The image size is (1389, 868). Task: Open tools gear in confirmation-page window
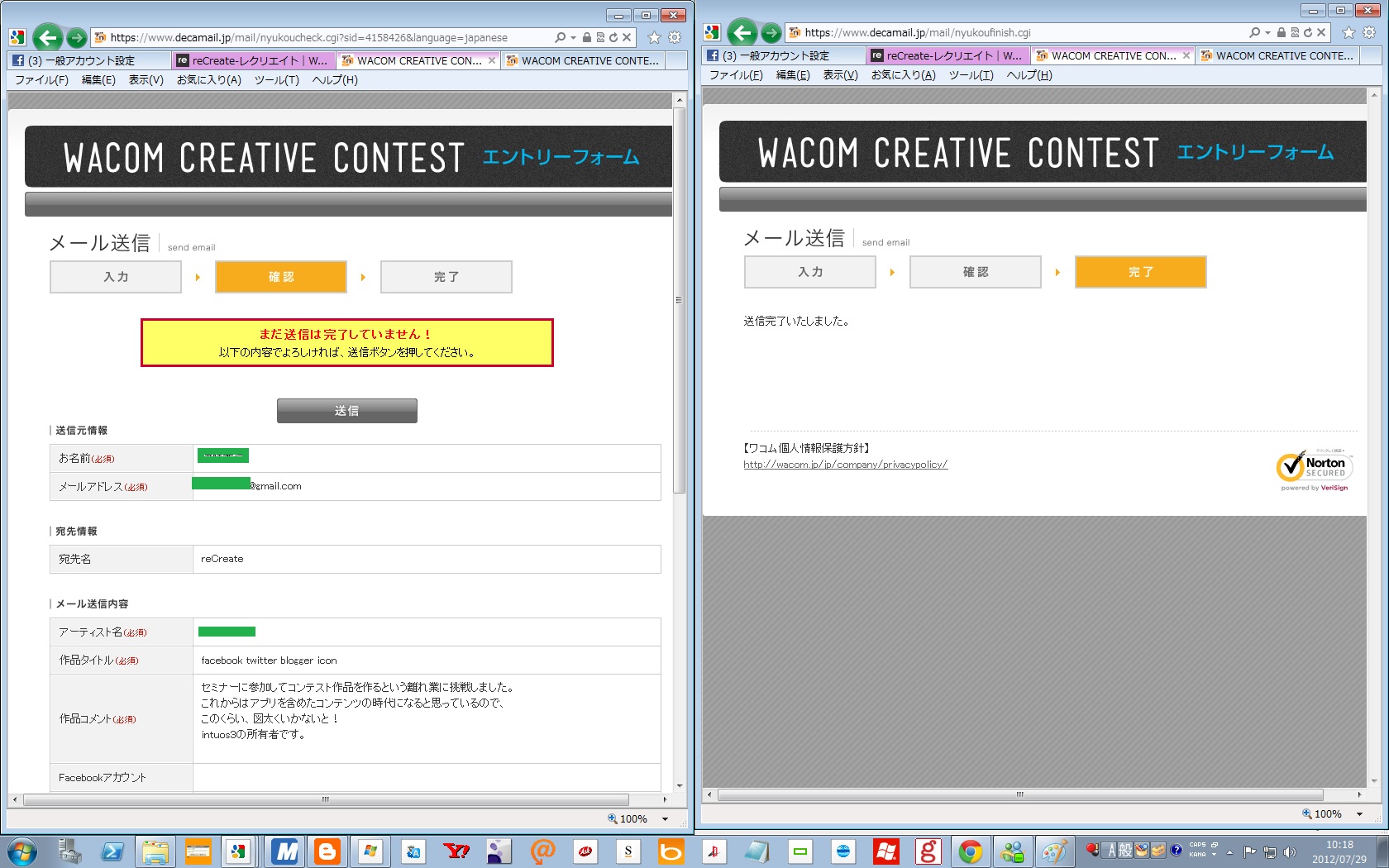tap(675, 37)
